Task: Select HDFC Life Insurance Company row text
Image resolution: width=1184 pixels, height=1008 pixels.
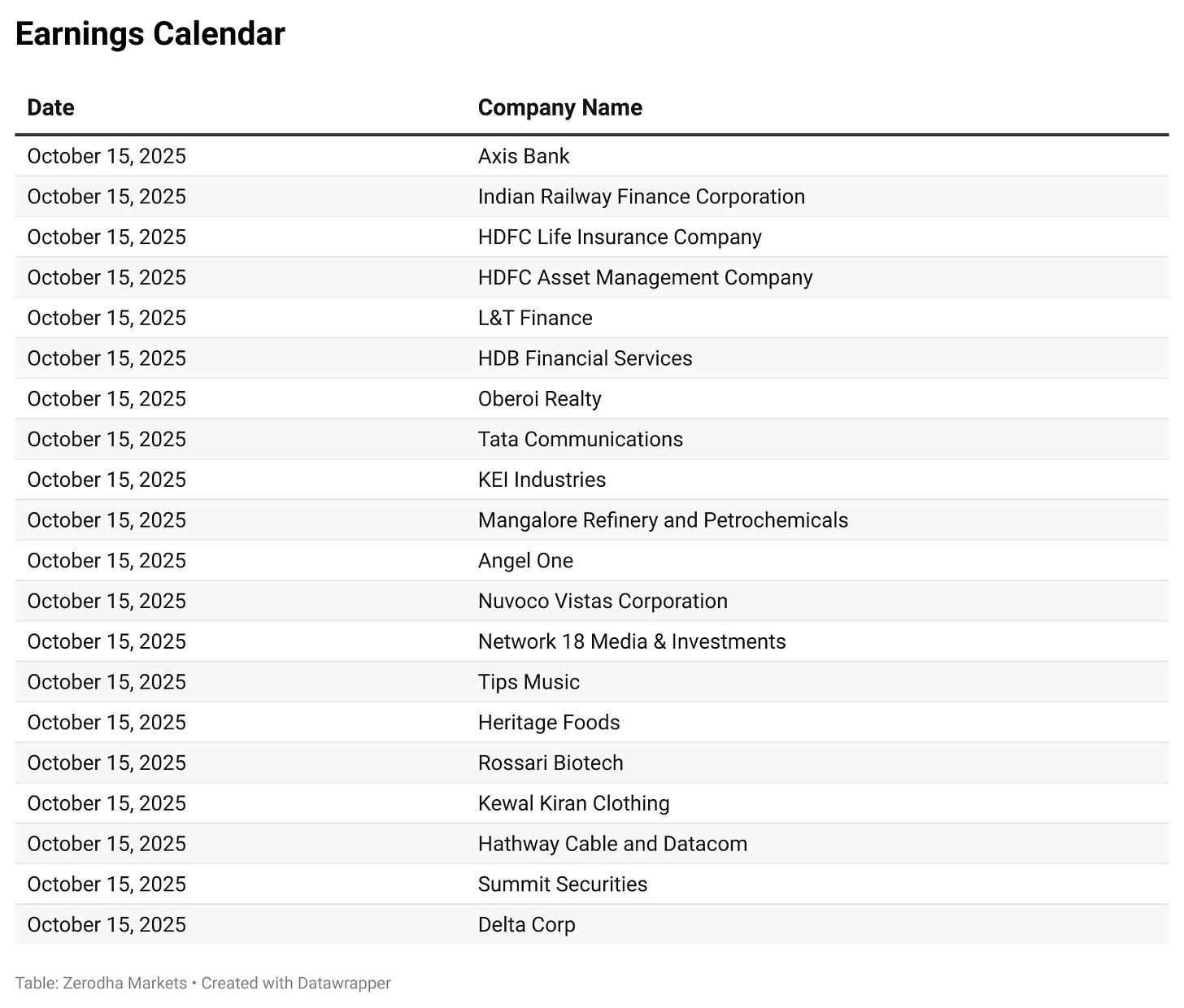Action: [620, 237]
